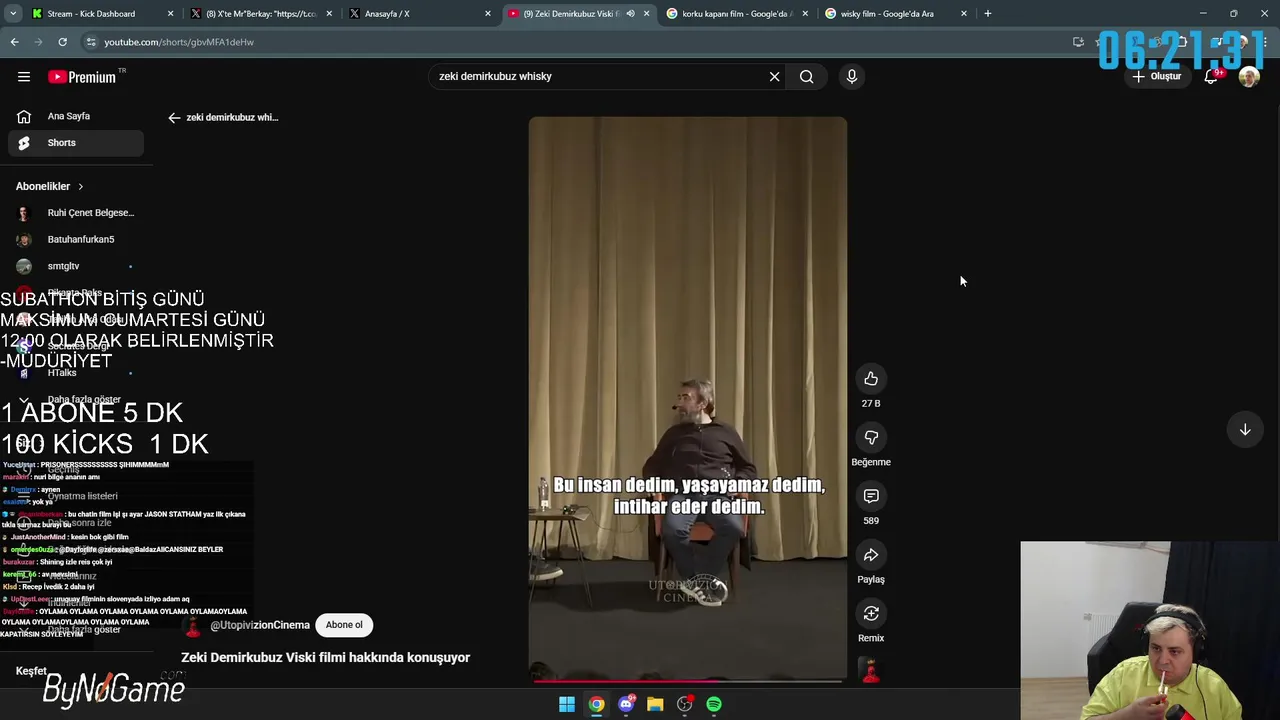Run search with the magnifier button
This screenshot has width=1280, height=720.
point(806,76)
